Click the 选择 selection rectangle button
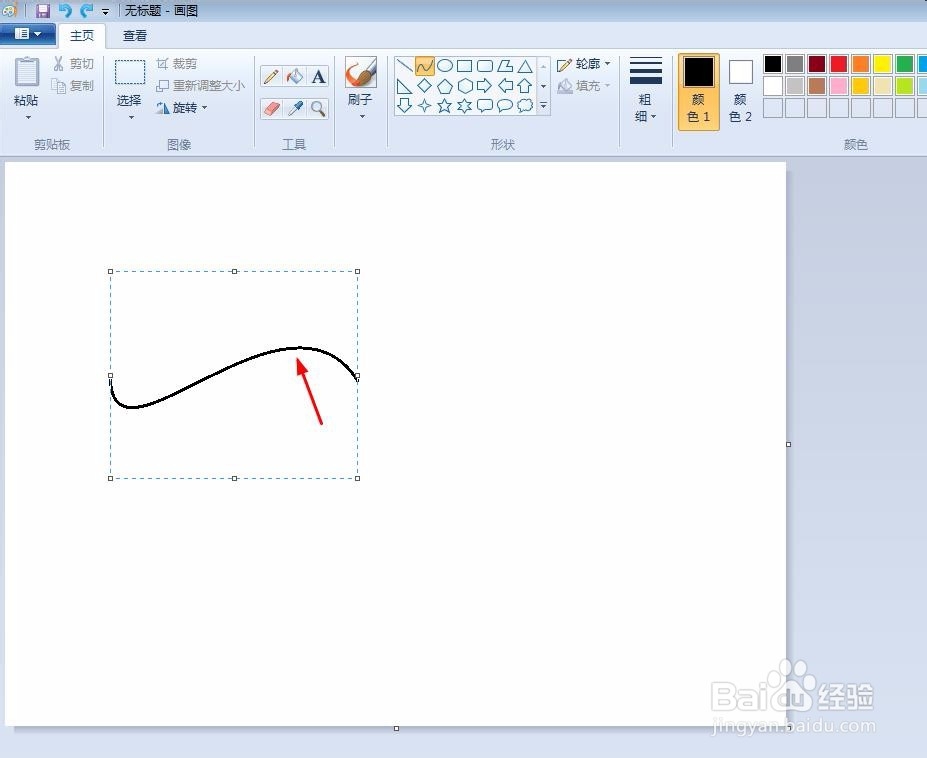This screenshot has height=758, width=927. (129, 82)
